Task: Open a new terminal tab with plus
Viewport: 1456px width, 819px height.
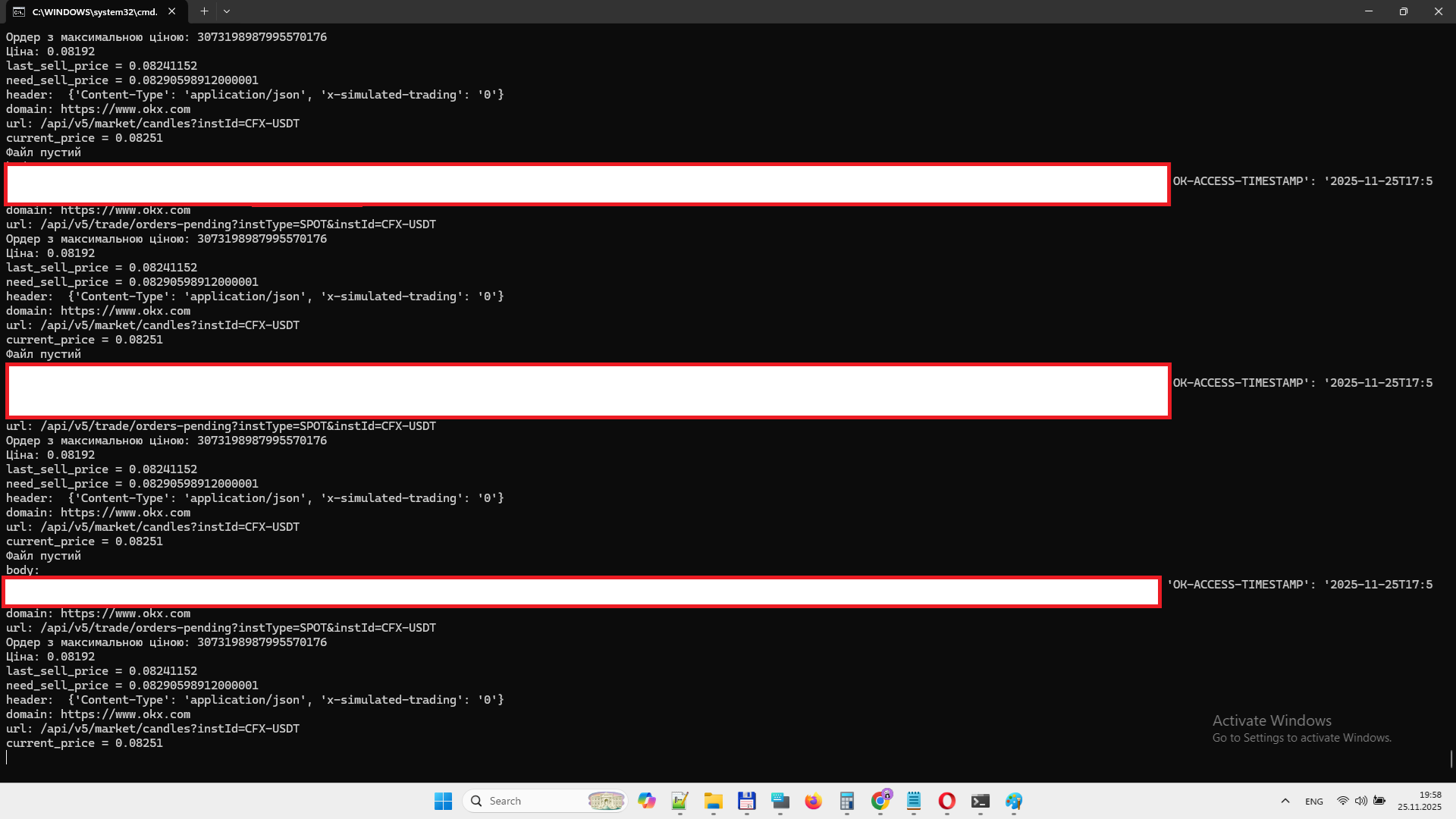Action: click(x=204, y=11)
